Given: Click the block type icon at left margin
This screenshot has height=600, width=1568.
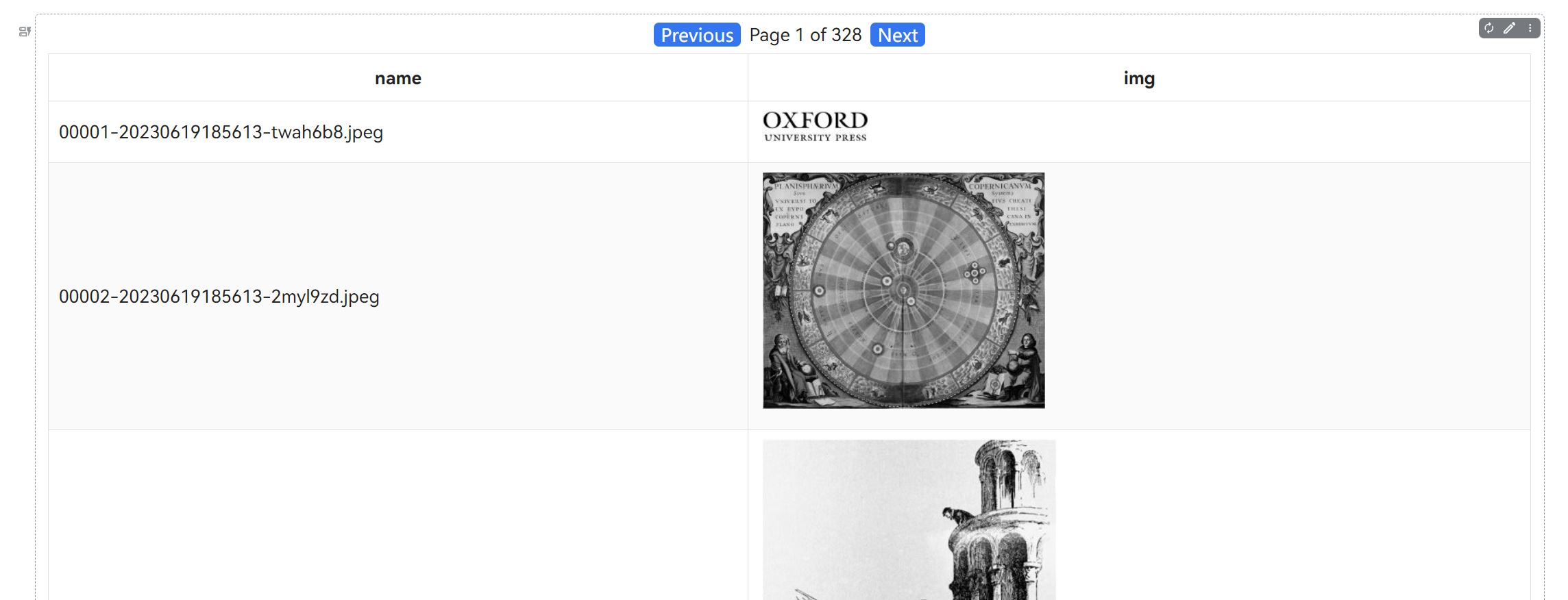Looking at the screenshot, I should tap(25, 32).
